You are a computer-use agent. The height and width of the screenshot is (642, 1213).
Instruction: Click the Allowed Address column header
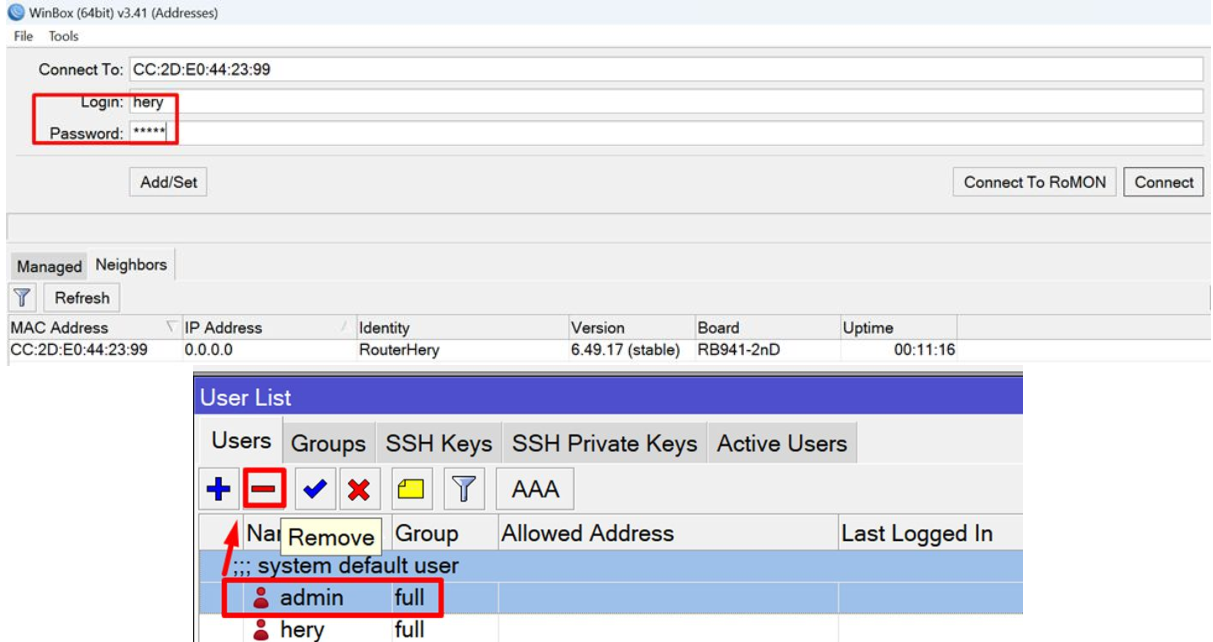tap(667, 533)
